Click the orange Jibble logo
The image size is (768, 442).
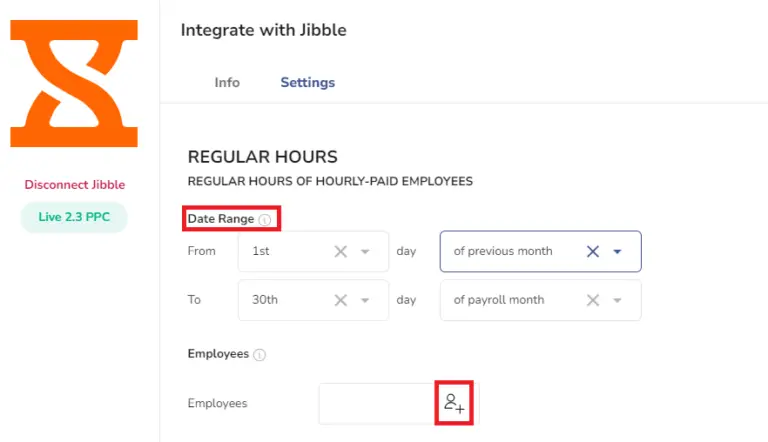coord(74,83)
